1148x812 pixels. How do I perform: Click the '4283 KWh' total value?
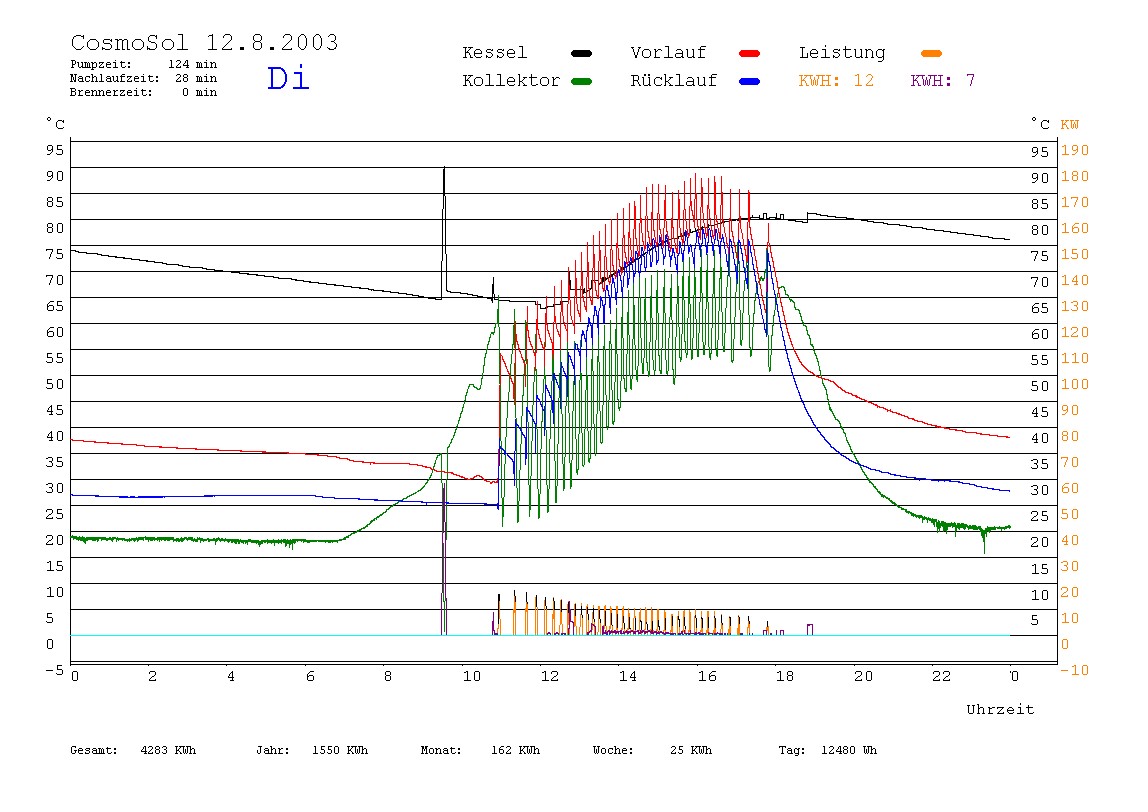[x=168, y=750]
